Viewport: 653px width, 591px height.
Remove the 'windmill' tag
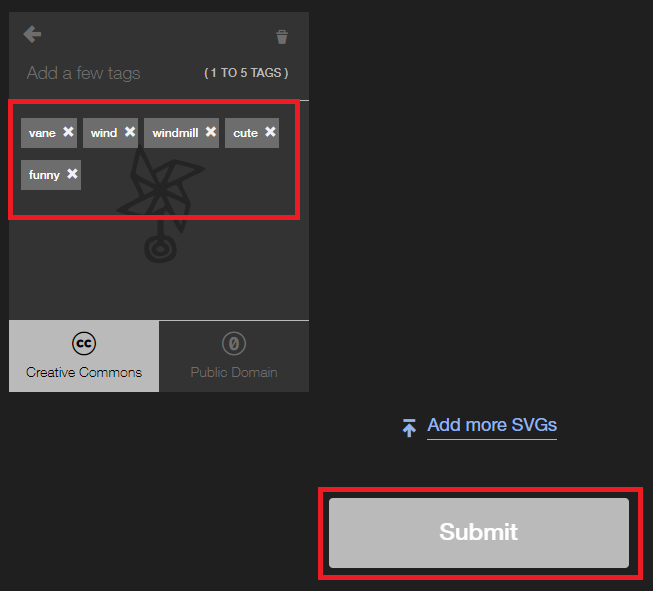211,132
